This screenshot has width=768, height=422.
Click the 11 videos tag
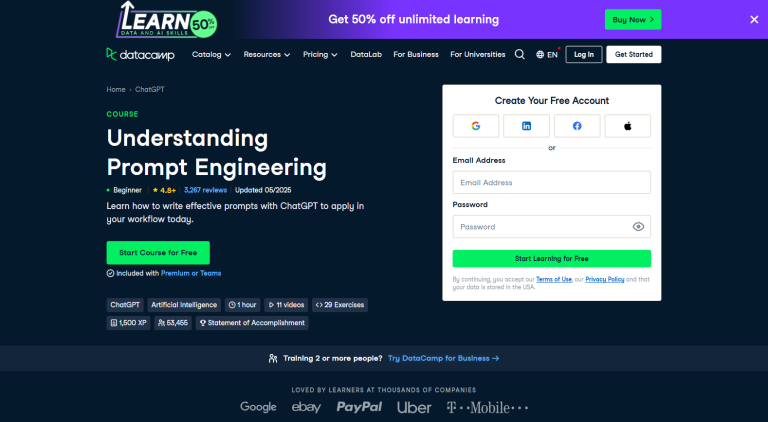pyautogui.click(x=286, y=305)
